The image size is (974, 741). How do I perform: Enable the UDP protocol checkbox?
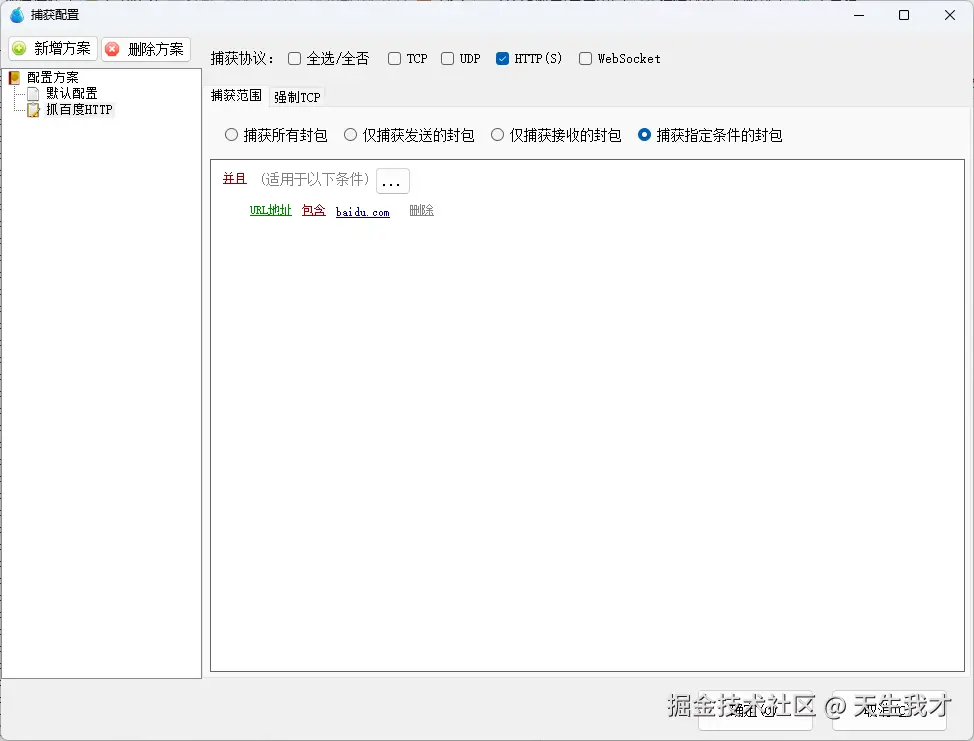click(447, 58)
